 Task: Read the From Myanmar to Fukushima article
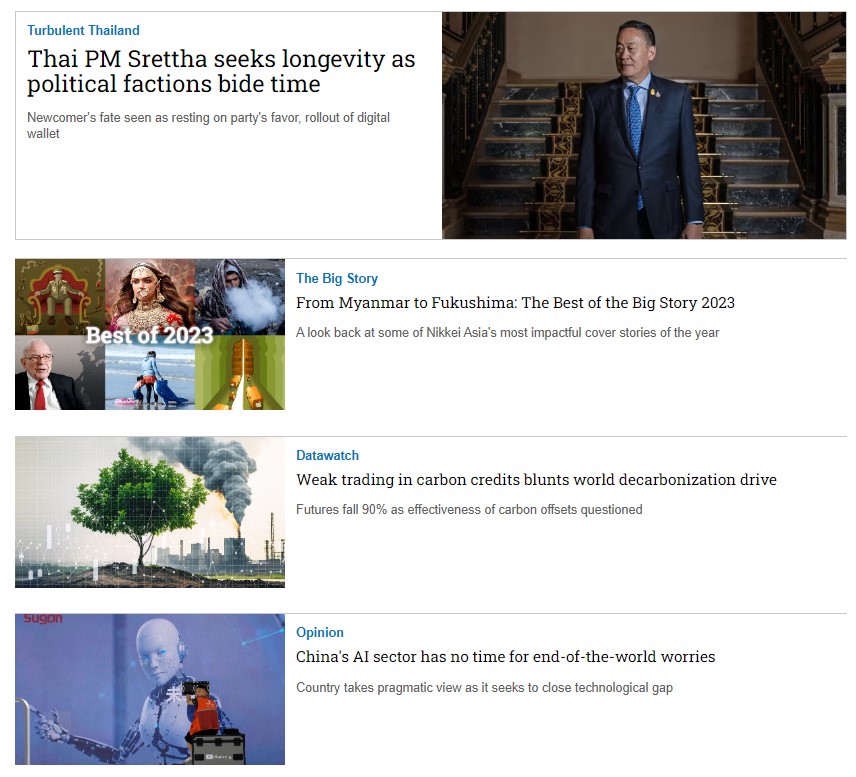click(515, 303)
